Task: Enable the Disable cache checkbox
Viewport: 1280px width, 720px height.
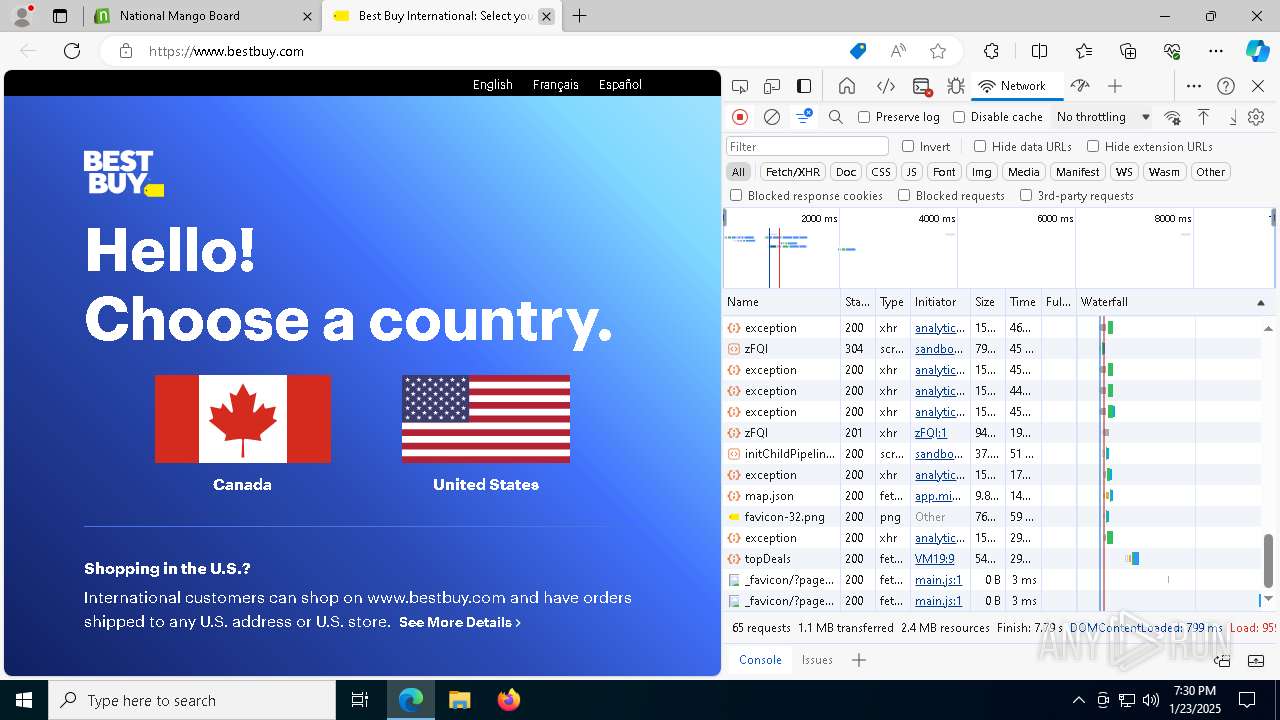Action: point(959,117)
